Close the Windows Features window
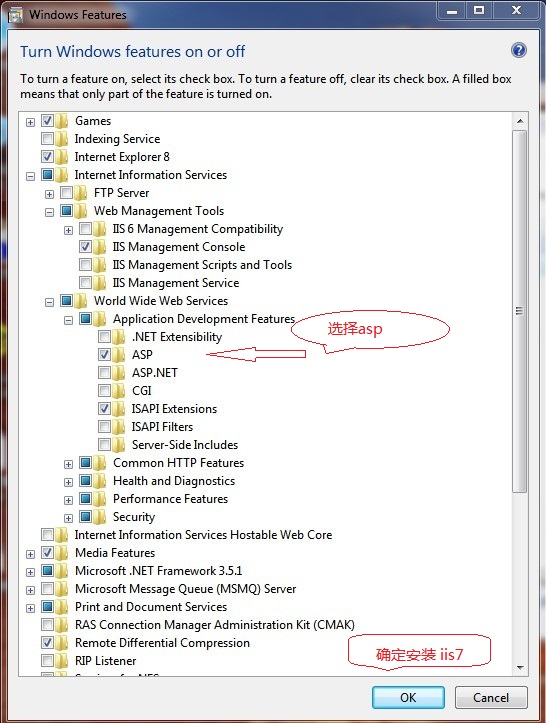The height and width of the screenshot is (723, 546). [516, 11]
